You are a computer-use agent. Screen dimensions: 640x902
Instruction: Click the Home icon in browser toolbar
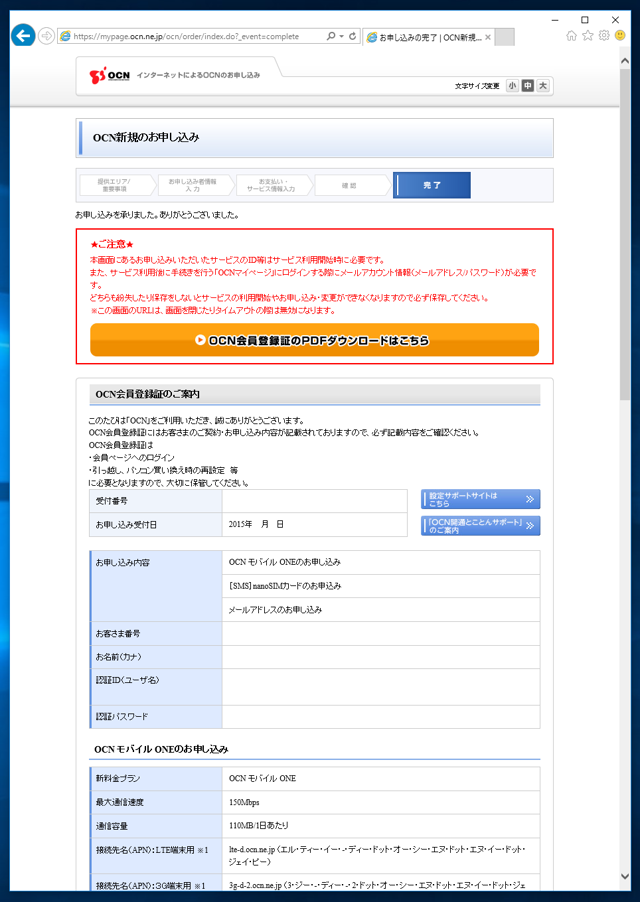[571, 36]
